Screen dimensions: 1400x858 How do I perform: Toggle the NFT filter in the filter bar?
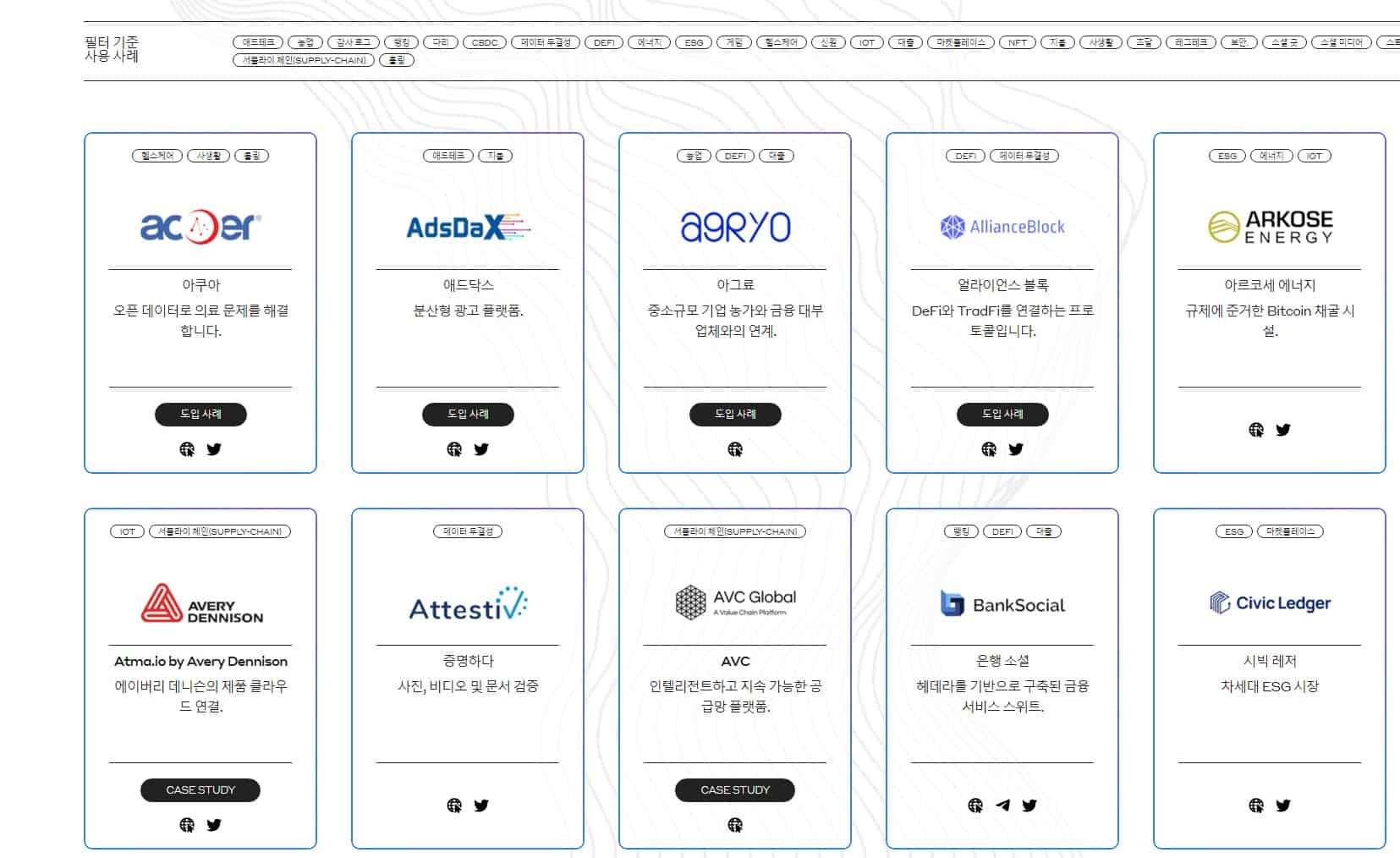coord(1018,42)
